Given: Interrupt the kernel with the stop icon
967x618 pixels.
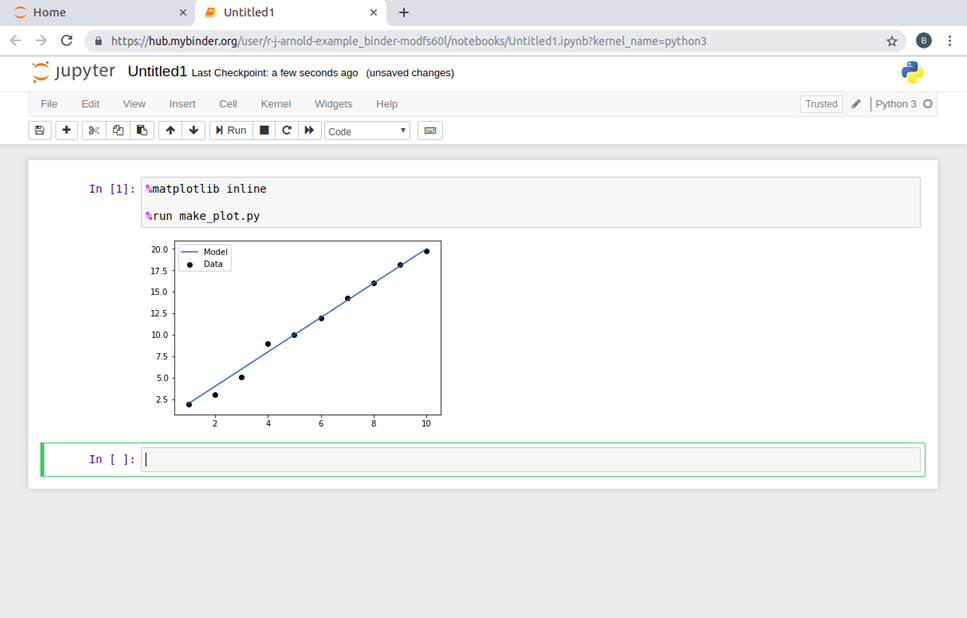Looking at the screenshot, I should tap(264, 130).
